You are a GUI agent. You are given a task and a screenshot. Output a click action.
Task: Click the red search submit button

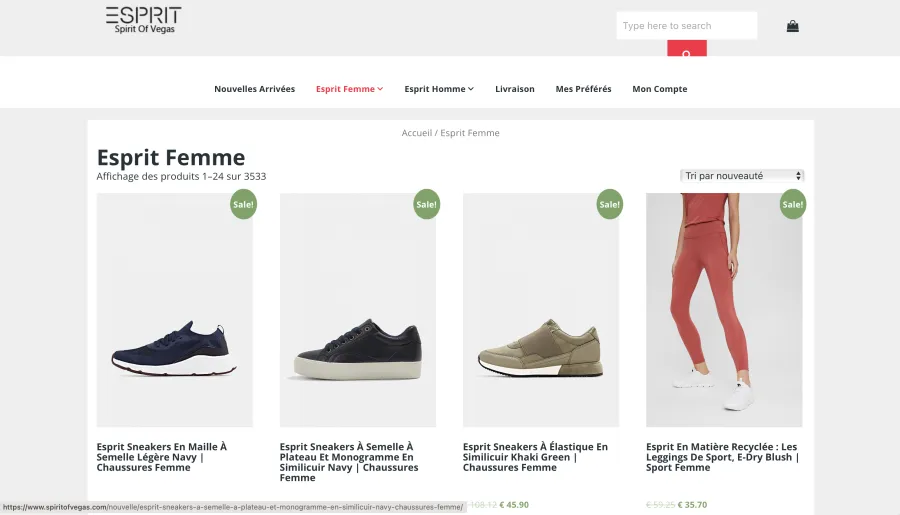(x=686, y=48)
